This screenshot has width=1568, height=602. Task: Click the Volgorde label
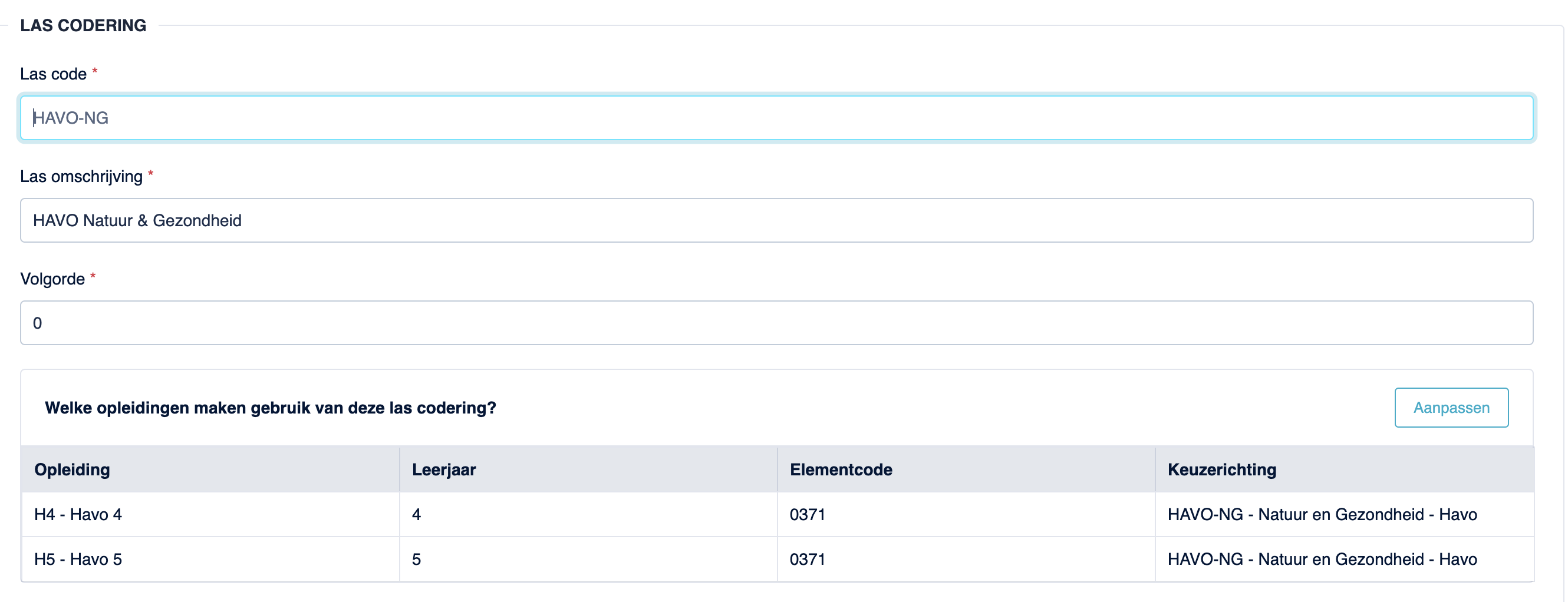point(52,279)
